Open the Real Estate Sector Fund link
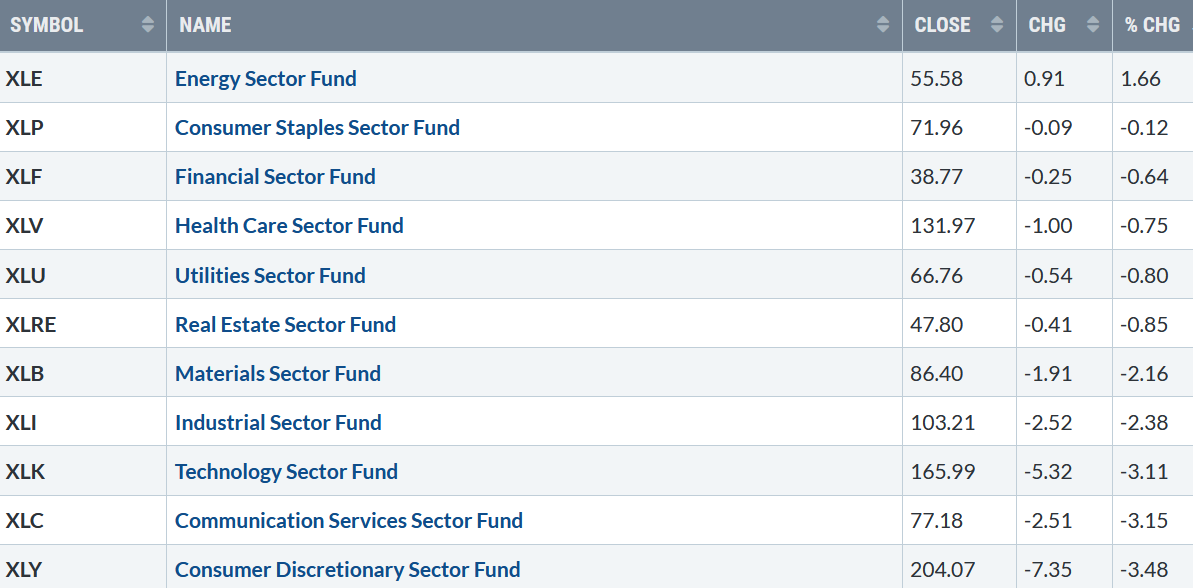Screen dimensions: 1193x588 [285, 325]
